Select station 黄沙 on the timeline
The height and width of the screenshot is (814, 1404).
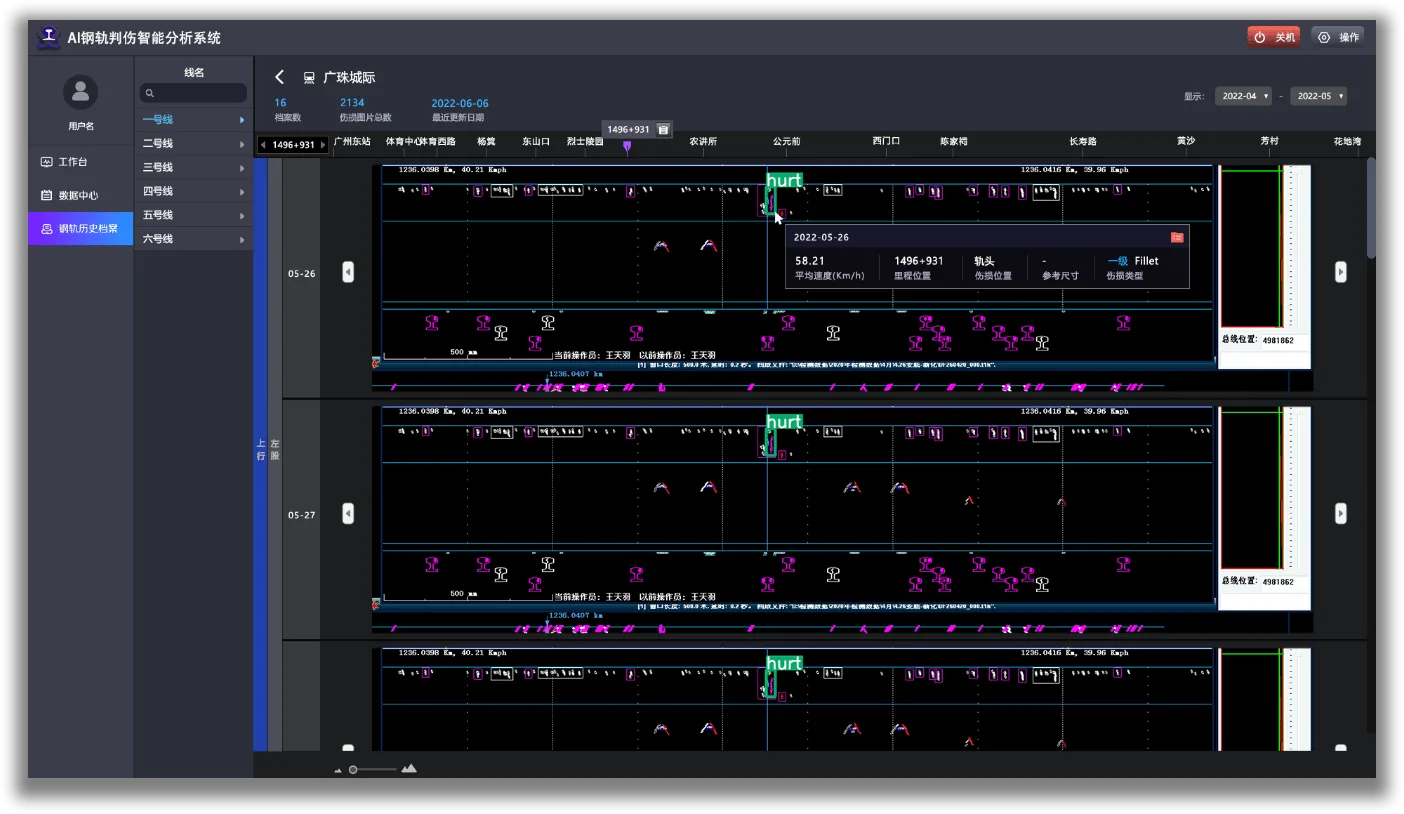point(1186,142)
